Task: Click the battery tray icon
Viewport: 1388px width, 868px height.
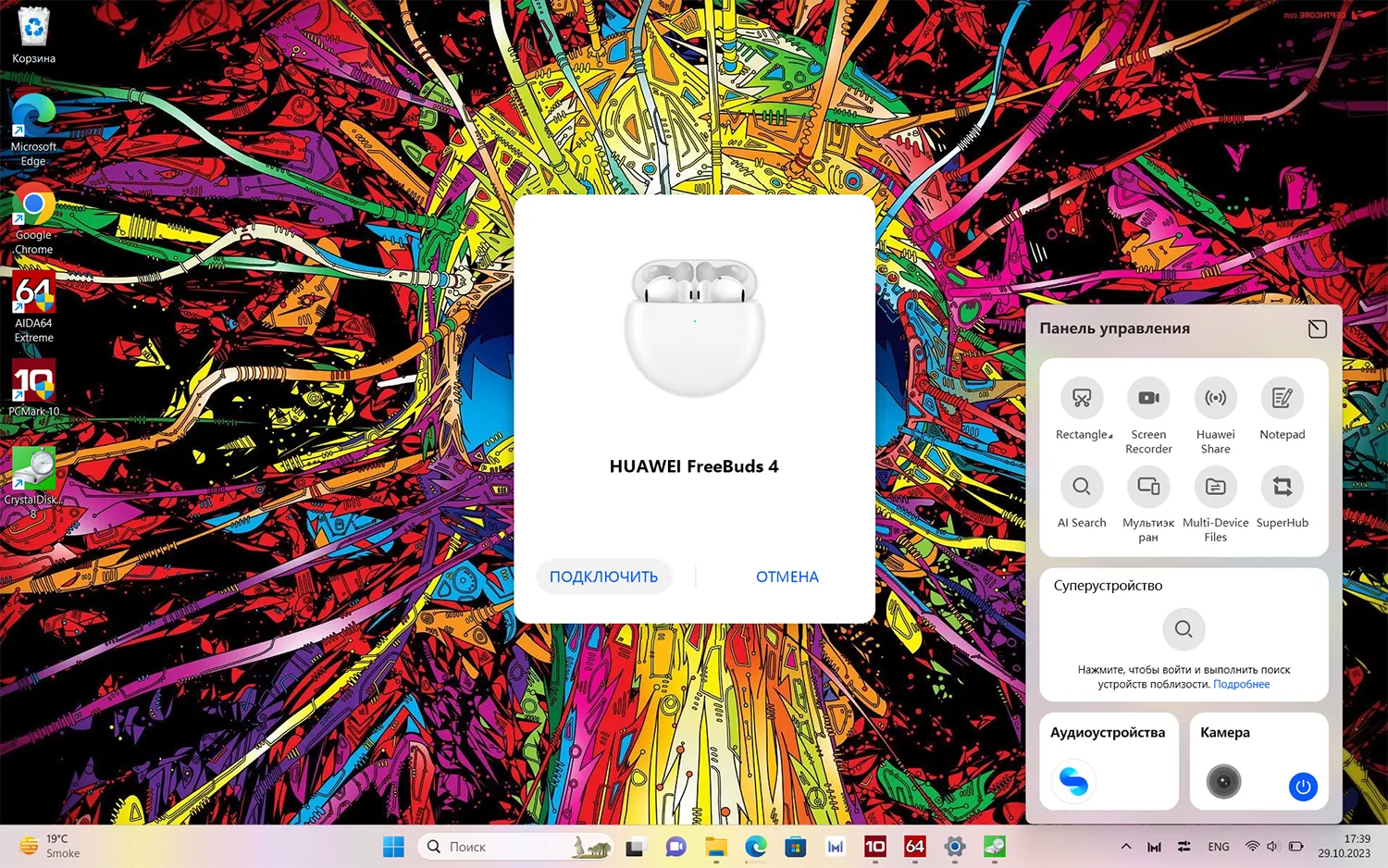Action: [x=1295, y=847]
